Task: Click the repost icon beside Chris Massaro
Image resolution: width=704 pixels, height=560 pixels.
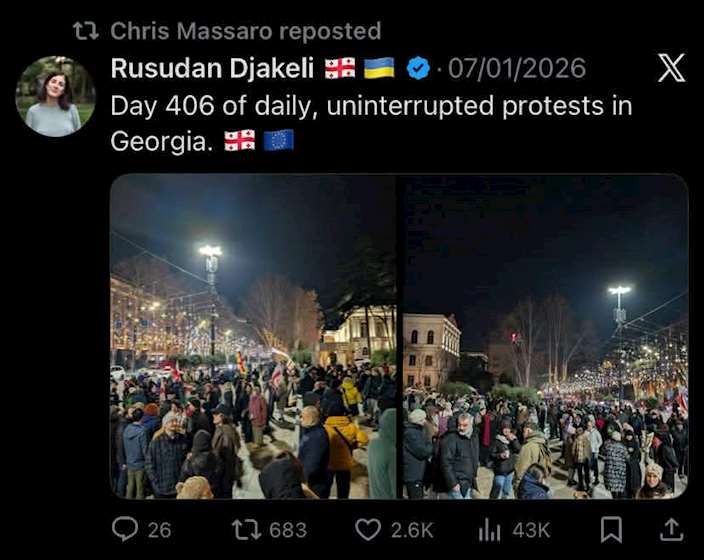Action: coord(86,31)
